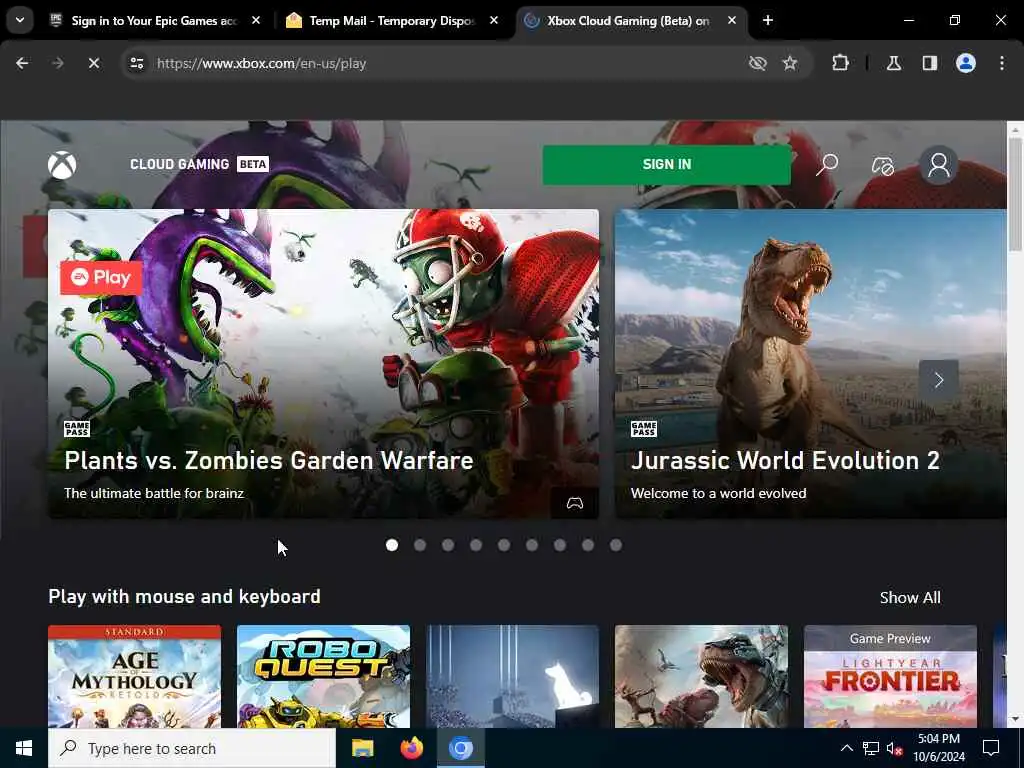Select second carousel dot
Screen dimensions: 1024x768
click(420, 545)
